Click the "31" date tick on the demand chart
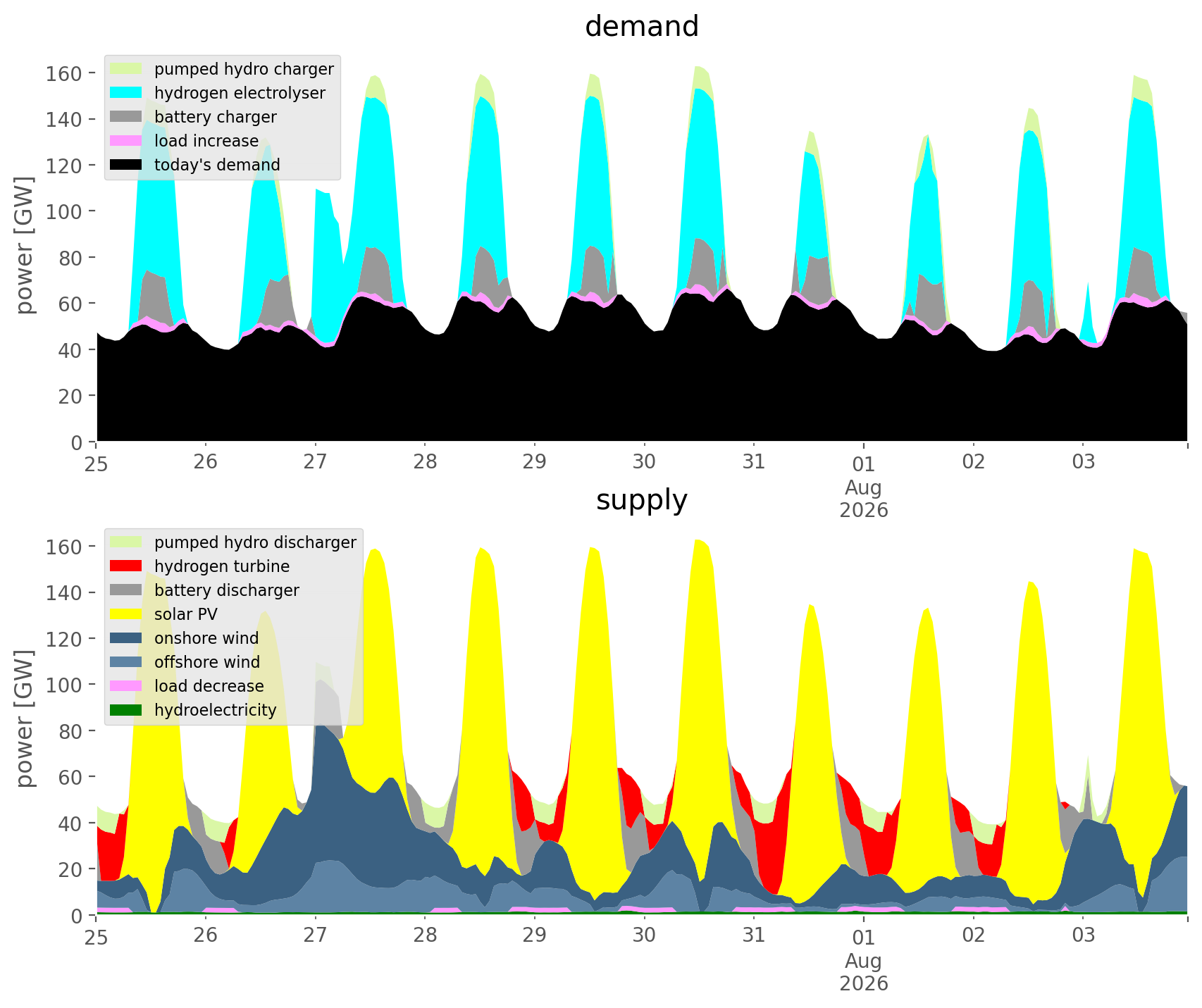 tap(754, 463)
